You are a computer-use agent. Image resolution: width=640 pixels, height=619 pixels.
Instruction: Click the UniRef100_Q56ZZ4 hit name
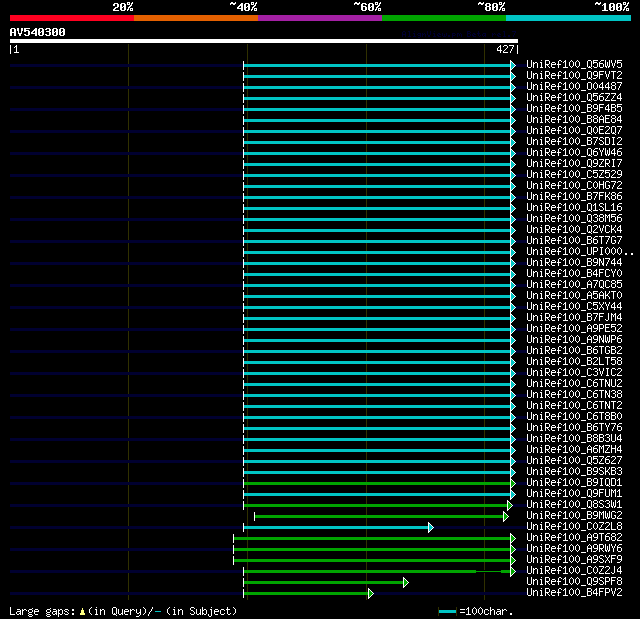[x=574, y=98]
